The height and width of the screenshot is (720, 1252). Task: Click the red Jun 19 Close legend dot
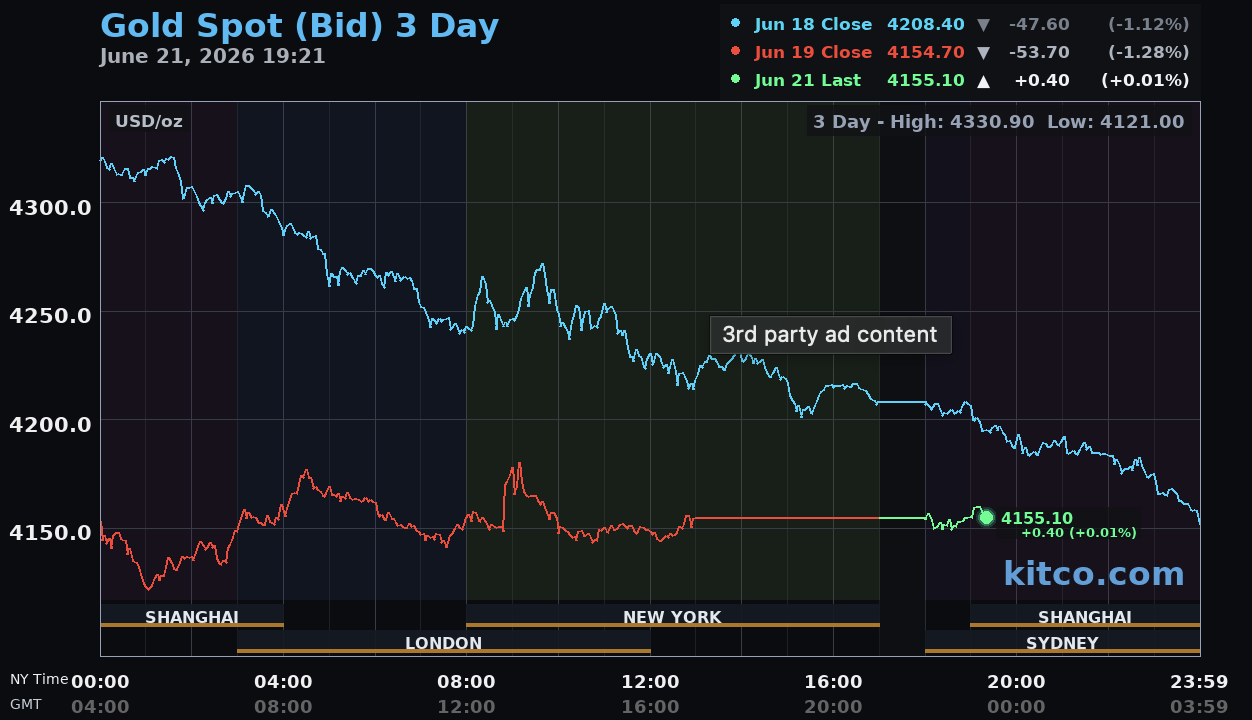click(736, 51)
